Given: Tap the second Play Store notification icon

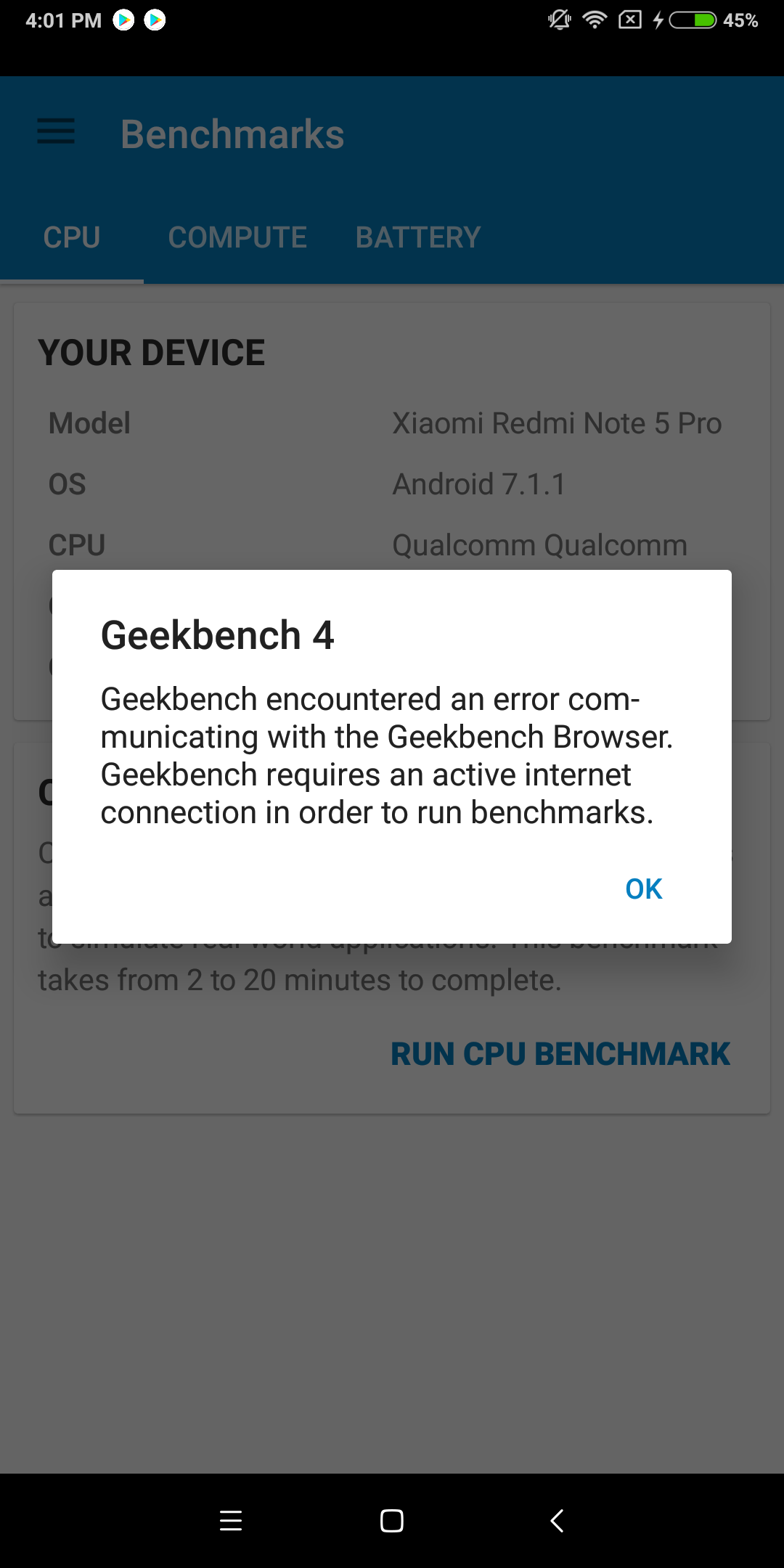Looking at the screenshot, I should tap(155, 20).
